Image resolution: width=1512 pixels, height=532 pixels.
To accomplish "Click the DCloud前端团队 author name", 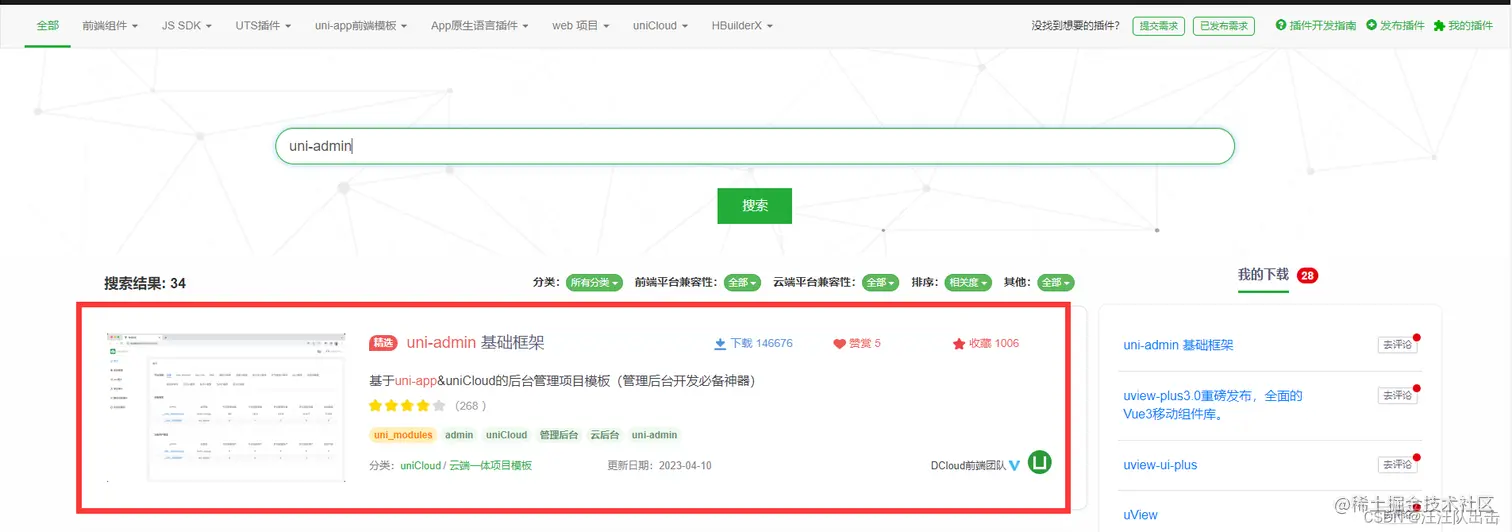I will (967, 466).
